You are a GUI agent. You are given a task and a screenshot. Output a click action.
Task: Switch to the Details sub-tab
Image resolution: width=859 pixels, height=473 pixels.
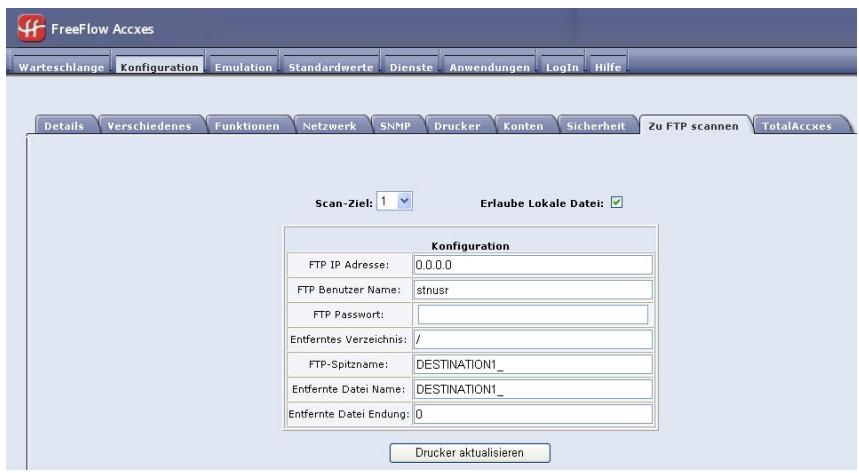[64, 126]
